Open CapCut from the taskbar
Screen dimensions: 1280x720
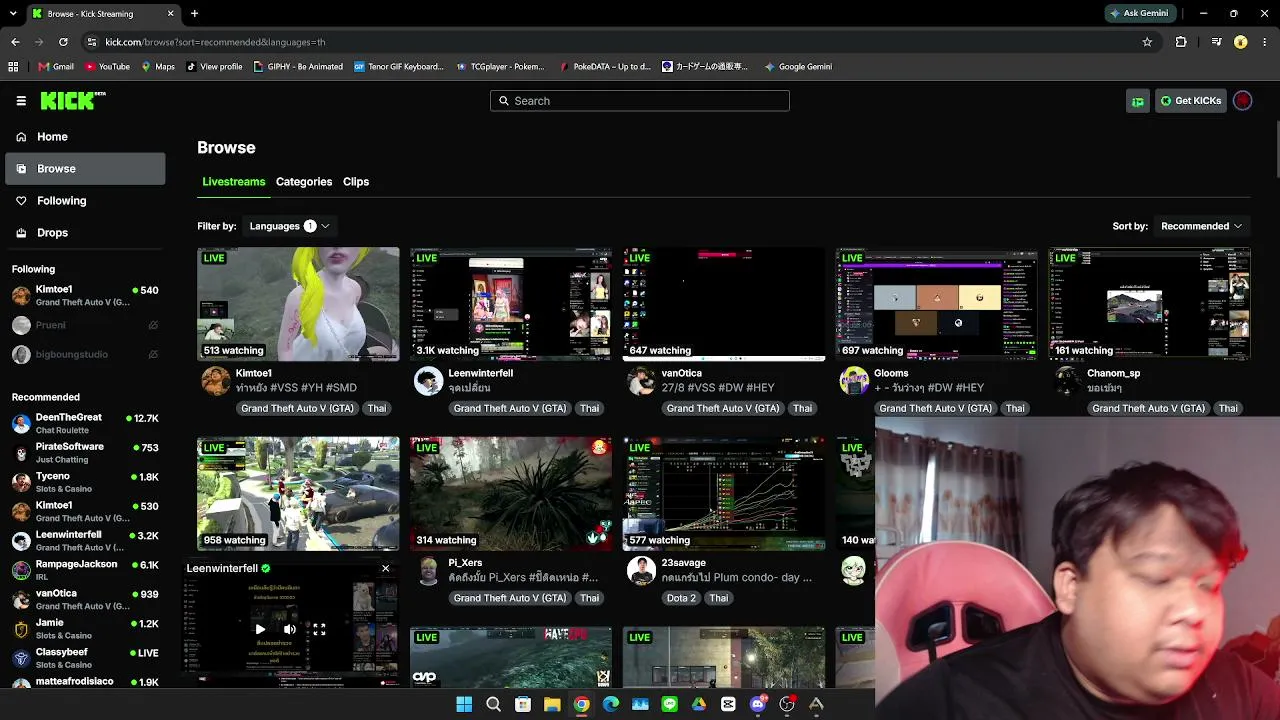tap(728, 704)
